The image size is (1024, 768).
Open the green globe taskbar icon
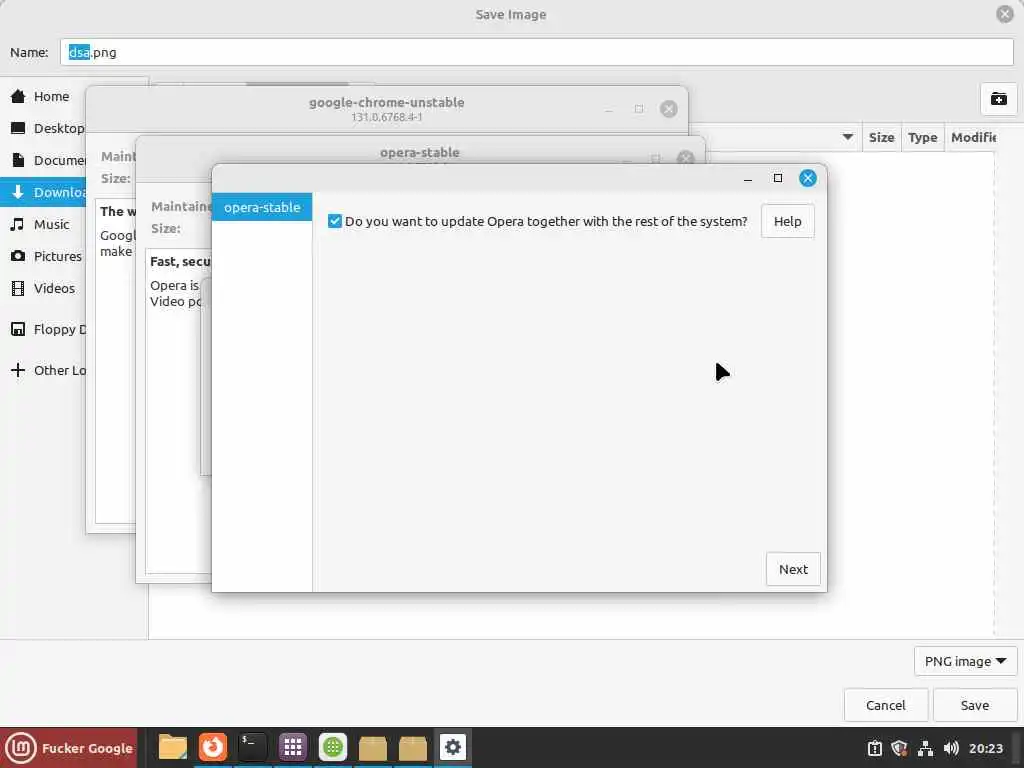coord(332,747)
